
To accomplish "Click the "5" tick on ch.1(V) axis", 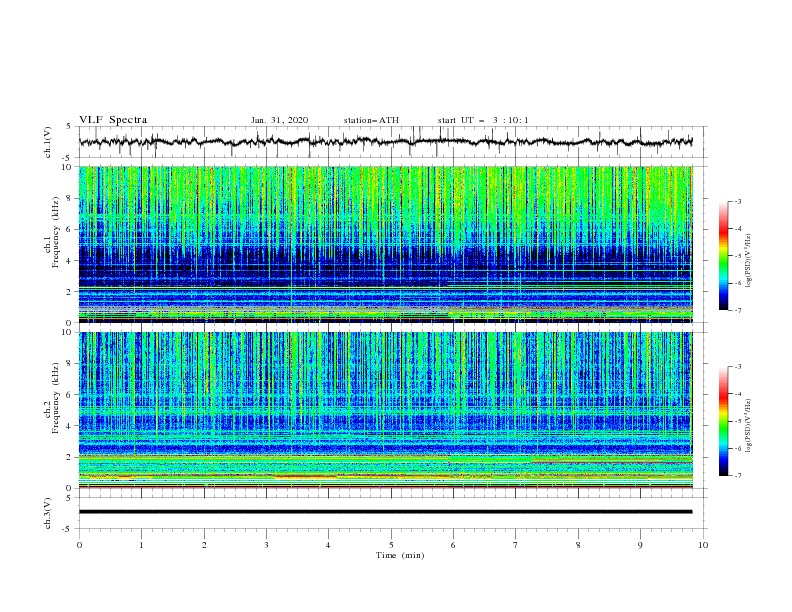I will [x=69, y=127].
